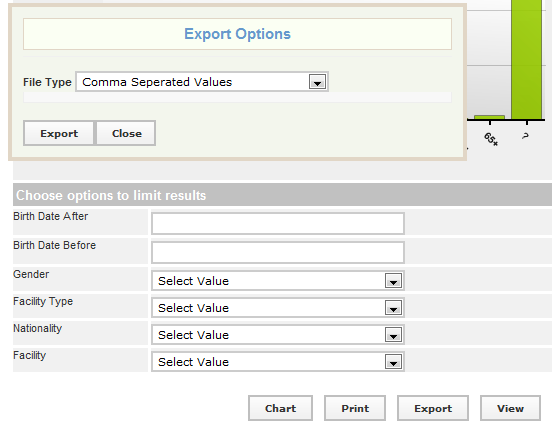
Task: Click the small 65+ green bar
Action: click(x=489, y=118)
